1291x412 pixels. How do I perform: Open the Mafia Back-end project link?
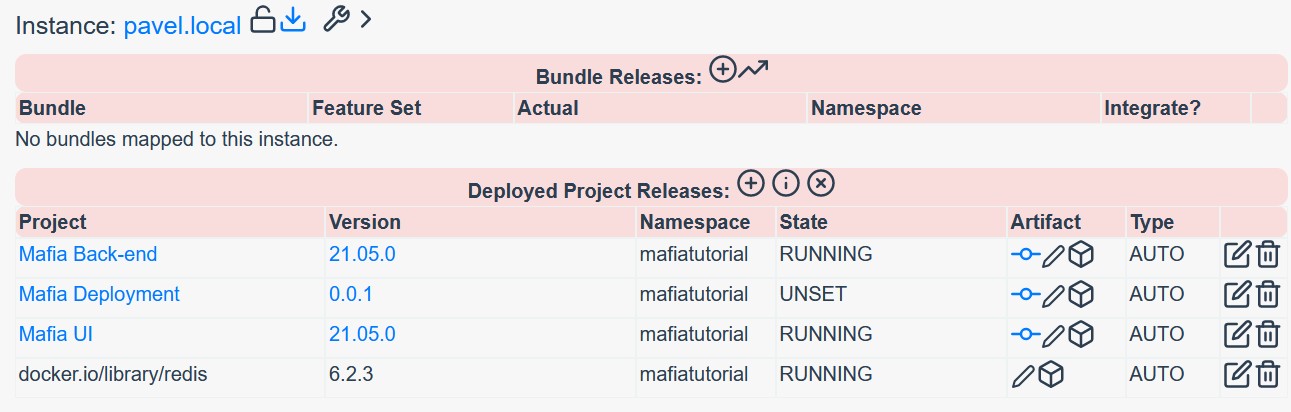pyautogui.click(x=88, y=254)
